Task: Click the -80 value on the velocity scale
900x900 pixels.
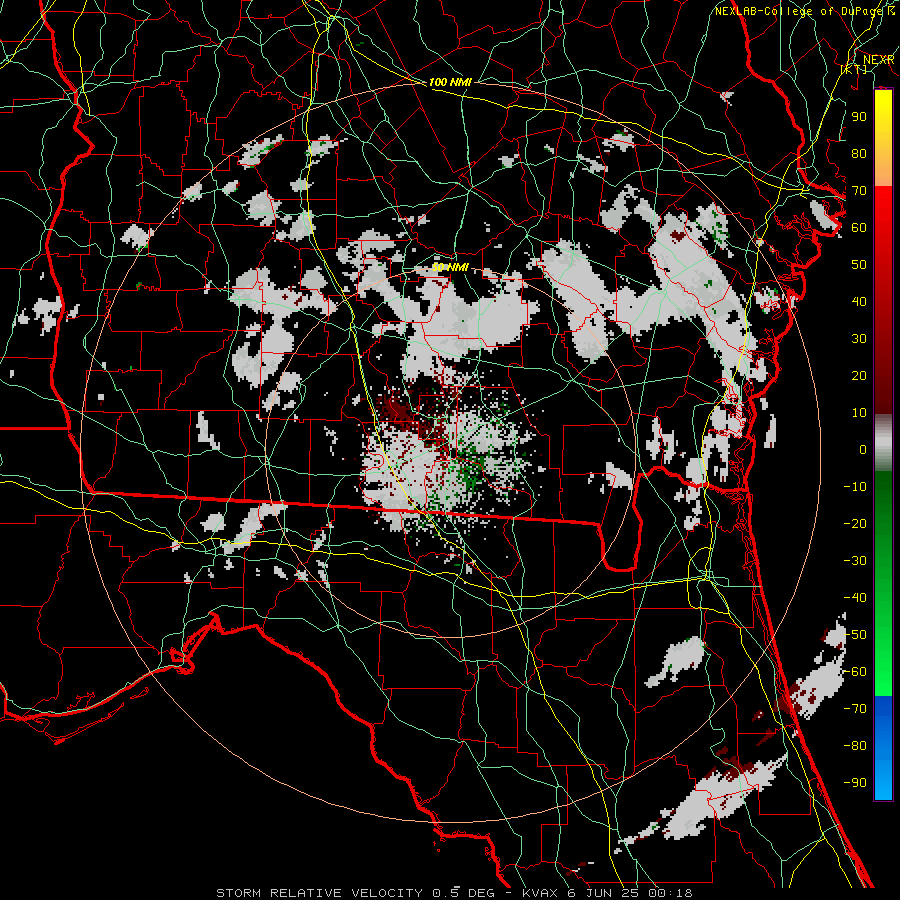Action: point(855,746)
